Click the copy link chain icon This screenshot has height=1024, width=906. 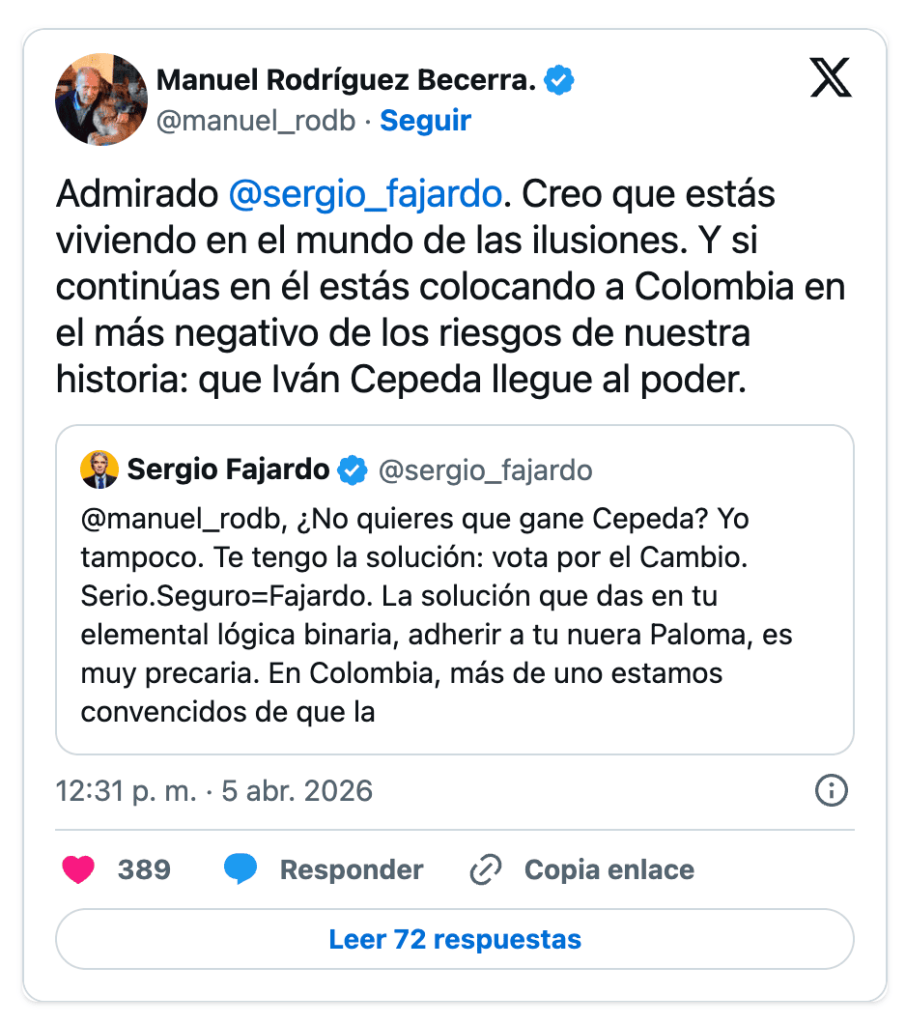[485, 869]
